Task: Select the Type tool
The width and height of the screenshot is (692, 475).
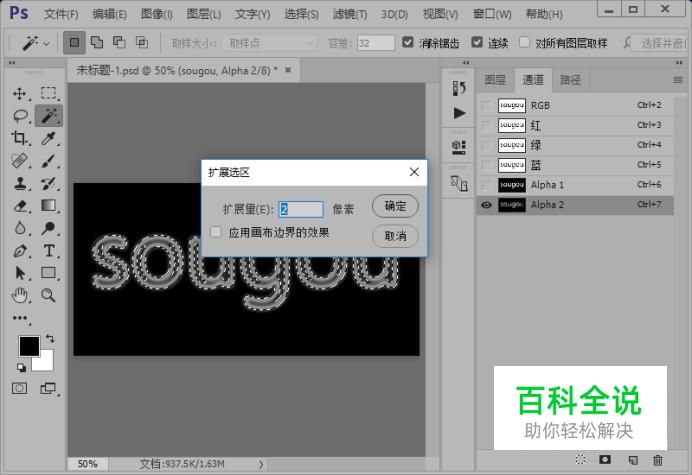Action: pyautogui.click(x=49, y=251)
